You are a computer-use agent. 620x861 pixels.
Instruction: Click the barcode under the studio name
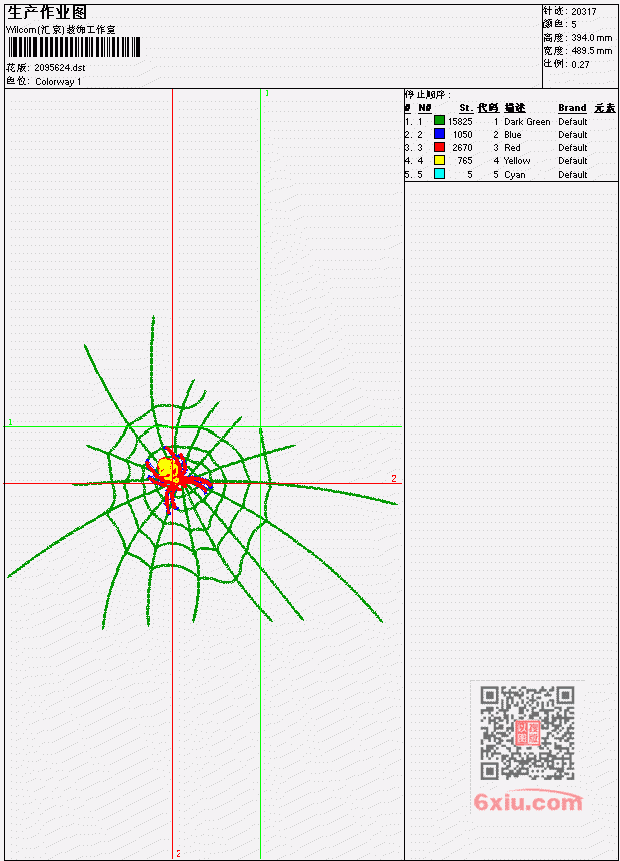(74, 47)
